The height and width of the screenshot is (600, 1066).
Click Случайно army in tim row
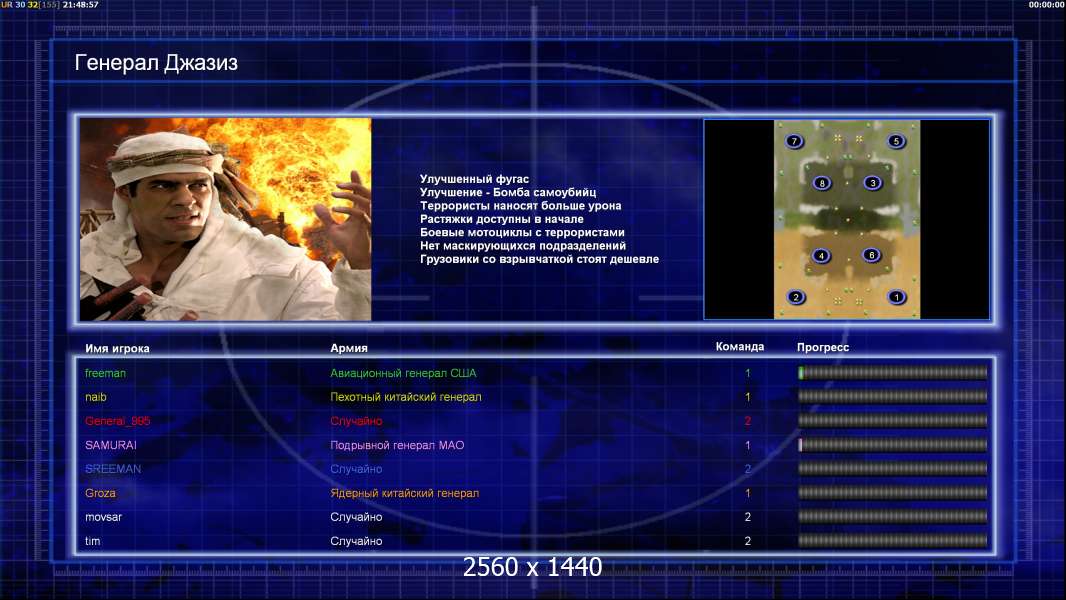(x=356, y=541)
